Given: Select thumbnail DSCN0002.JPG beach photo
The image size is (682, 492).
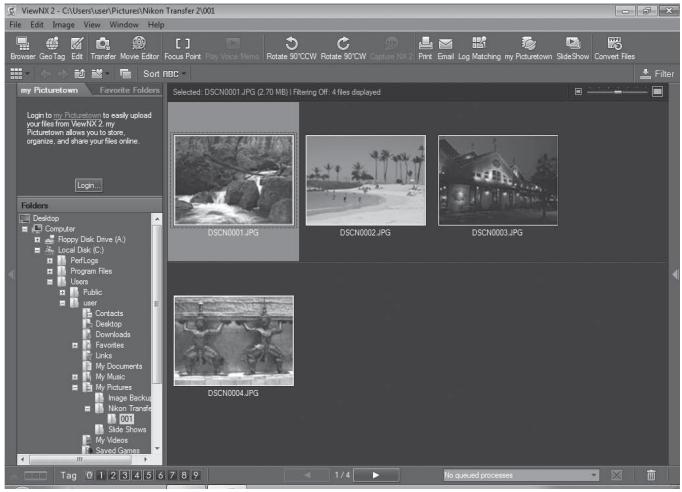Looking at the screenshot, I should pyautogui.click(x=365, y=180).
